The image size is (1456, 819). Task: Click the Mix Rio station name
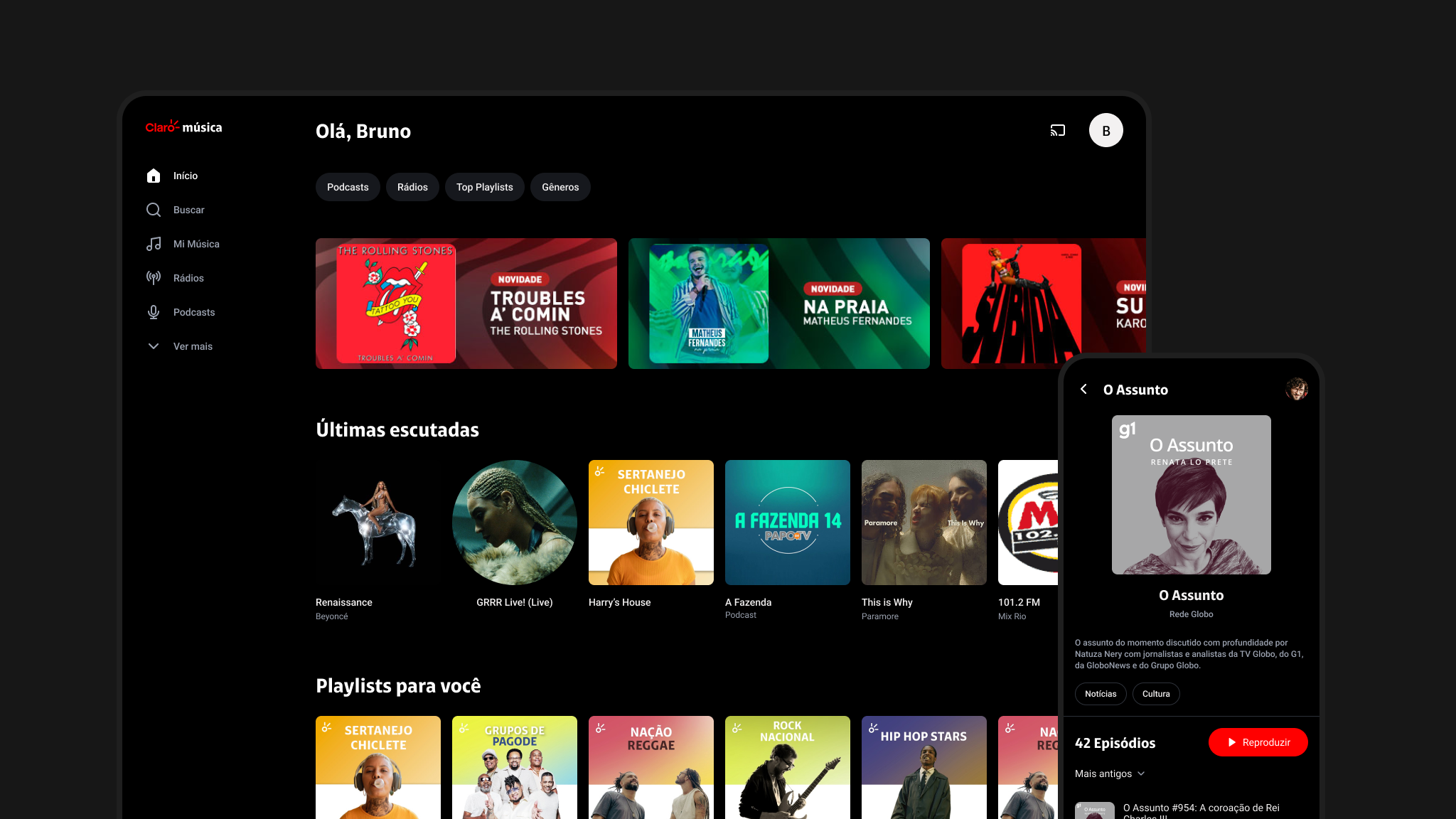point(1012,616)
